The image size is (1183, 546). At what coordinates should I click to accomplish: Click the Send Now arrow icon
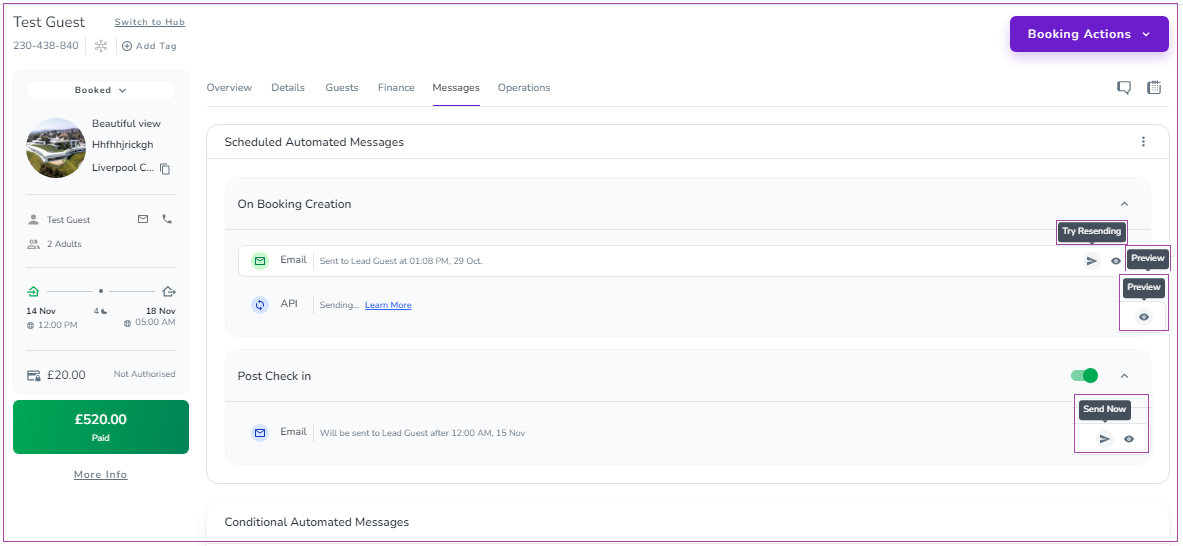point(1104,439)
